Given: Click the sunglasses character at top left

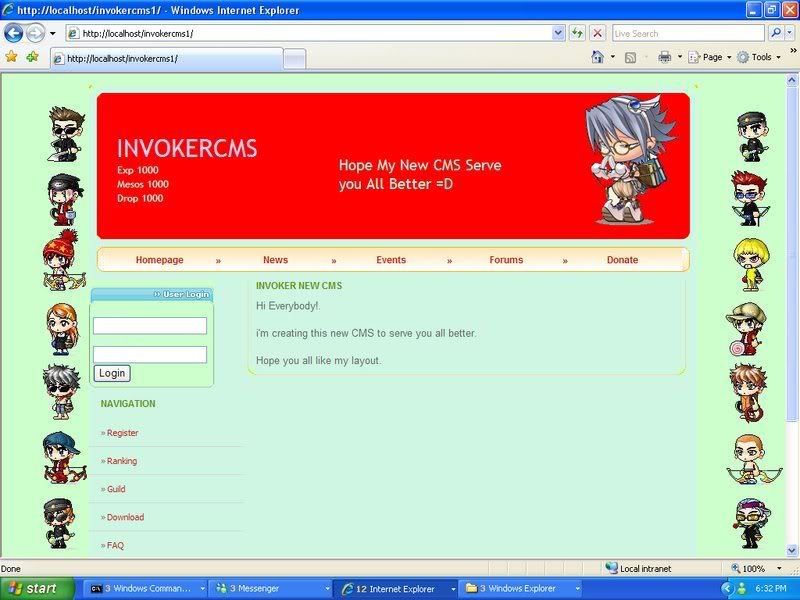Looking at the screenshot, I should pyautogui.click(x=67, y=134).
